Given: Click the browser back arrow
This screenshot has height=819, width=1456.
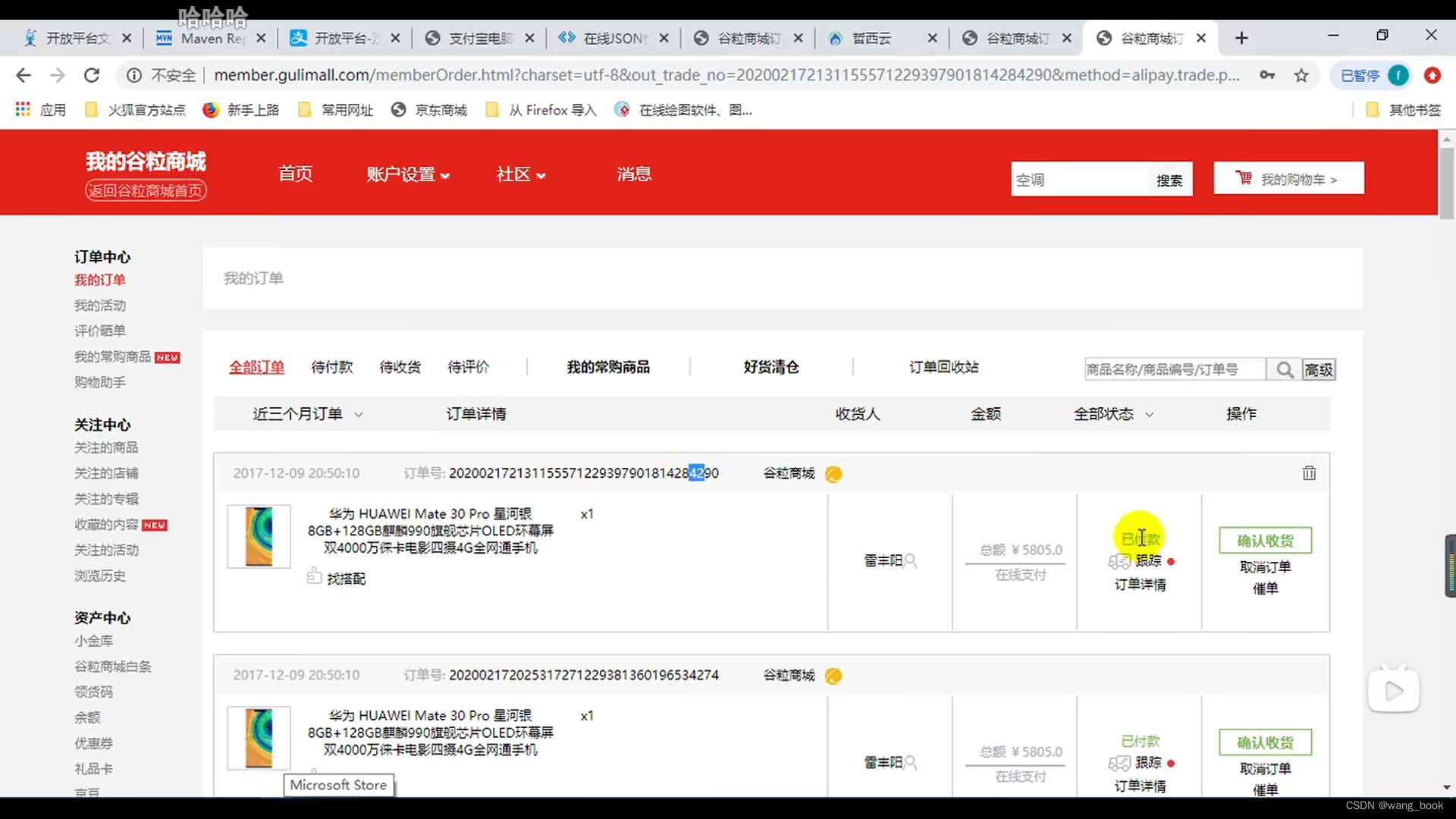Looking at the screenshot, I should [24, 75].
